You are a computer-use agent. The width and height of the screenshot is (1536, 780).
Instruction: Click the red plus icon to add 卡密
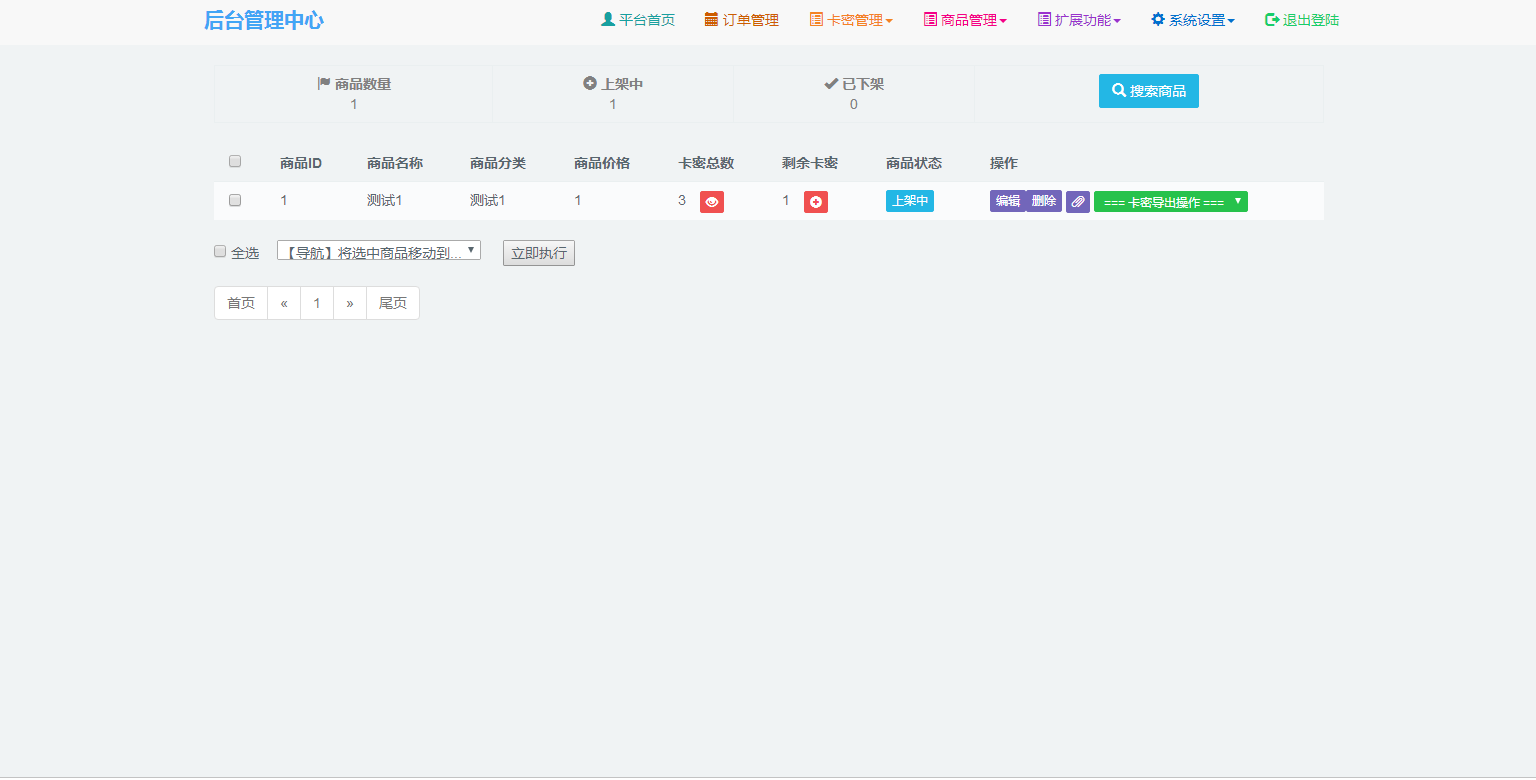click(815, 201)
